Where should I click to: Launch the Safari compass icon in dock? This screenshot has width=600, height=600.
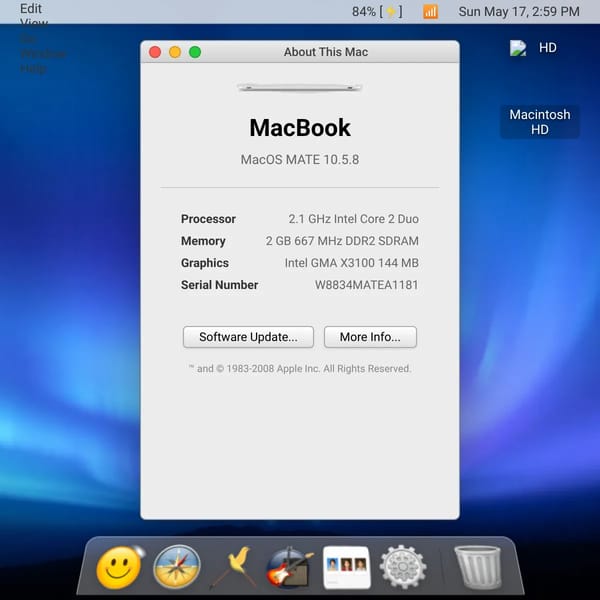click(x=177, y=567)
